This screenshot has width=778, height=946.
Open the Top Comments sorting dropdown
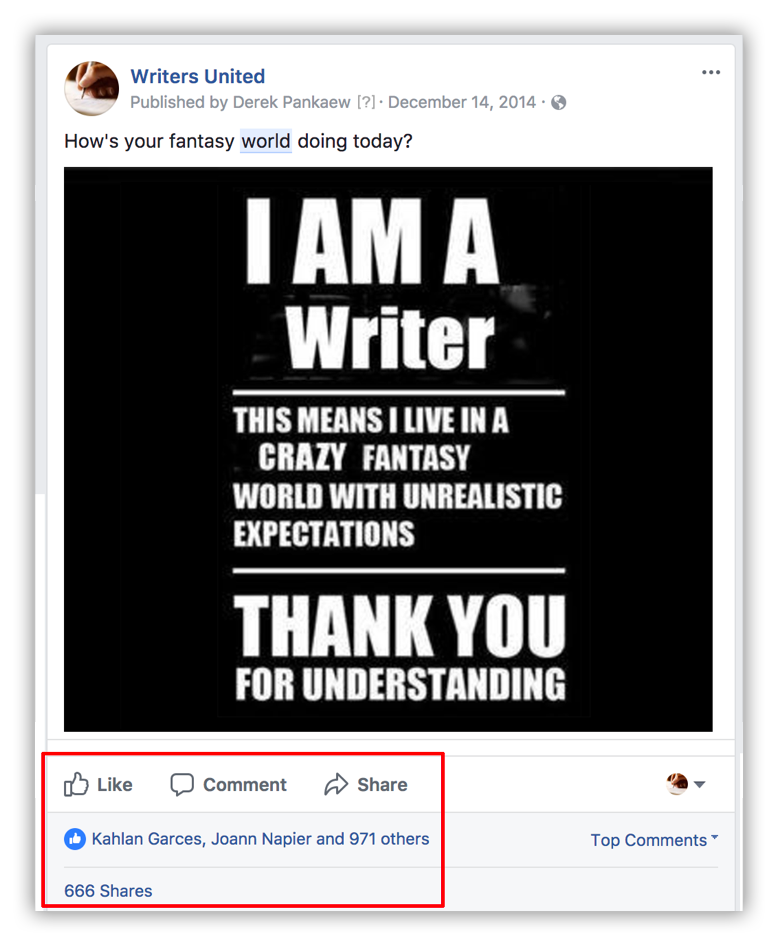coord(654,840)
